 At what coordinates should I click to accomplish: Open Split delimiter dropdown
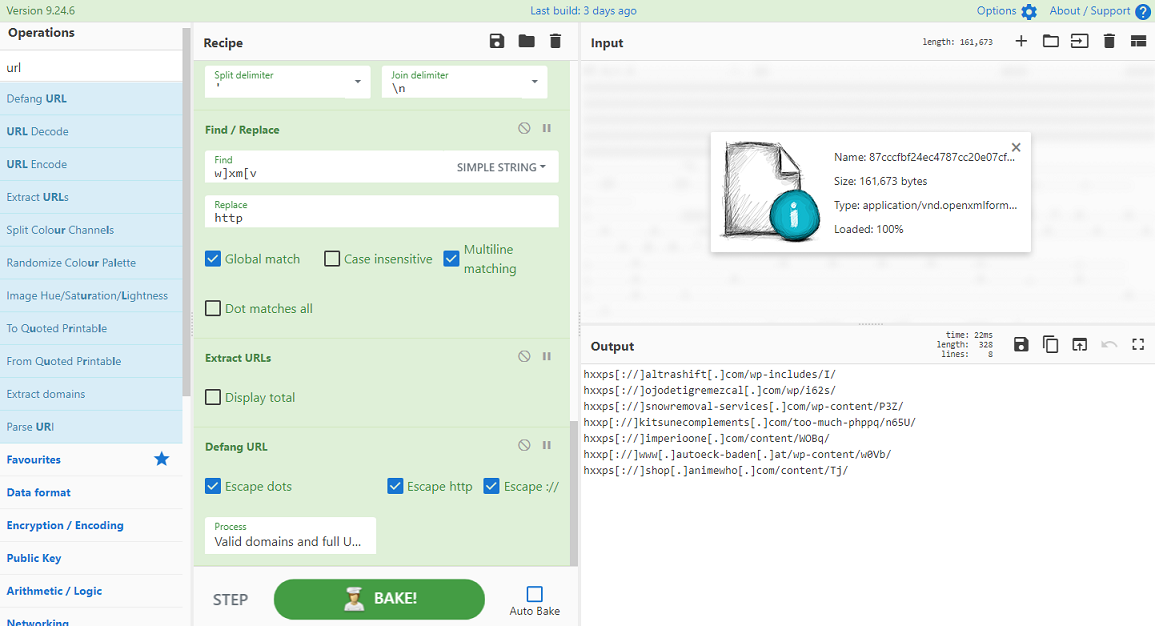point(287,82)
